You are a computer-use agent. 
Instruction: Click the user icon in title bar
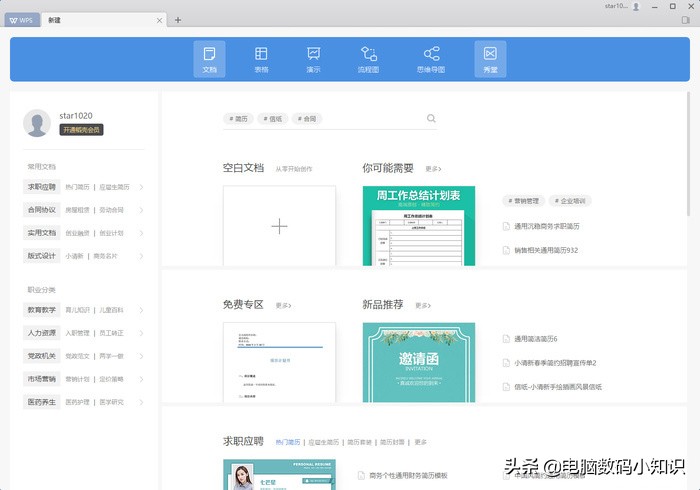636,6
